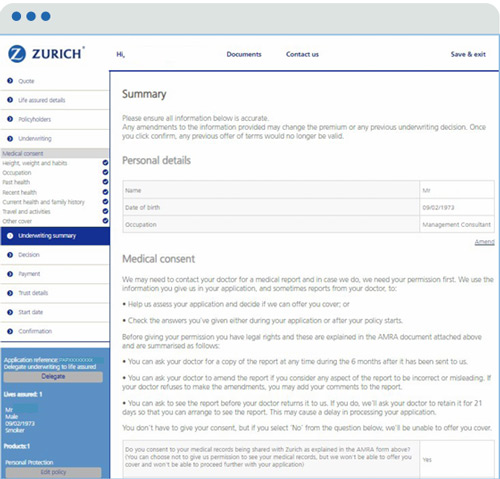The image size is (500, 479).
Task: Click the arrow icon beside Confirmation
Action: coord(10,331)
